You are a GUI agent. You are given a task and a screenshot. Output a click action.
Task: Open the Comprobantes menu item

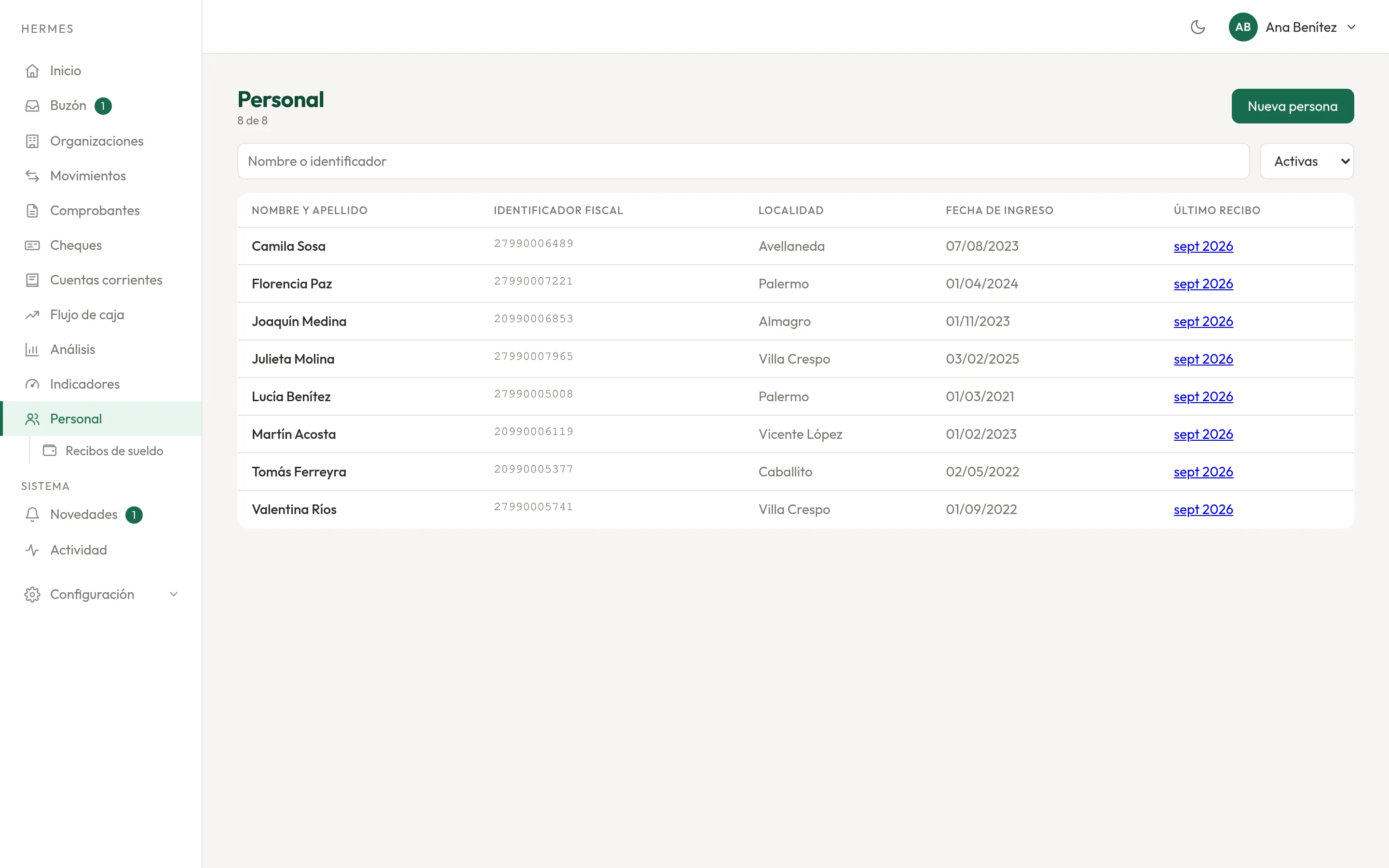pyautogui.click(x=95, y=211)
